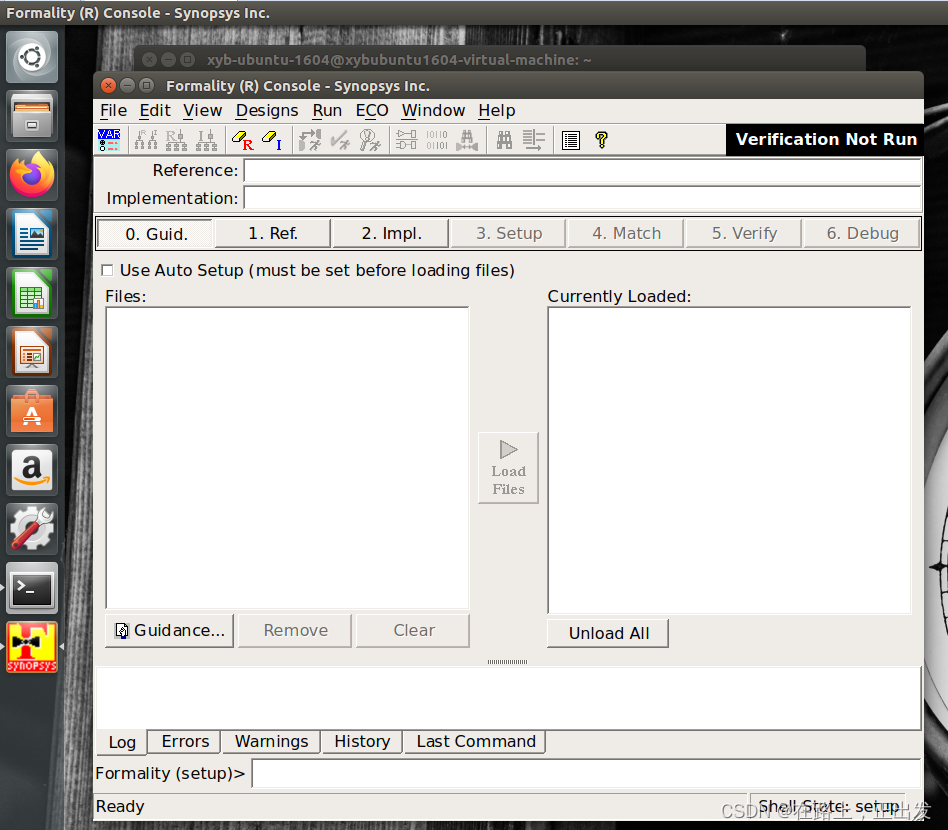Click the indented list arrow toolbar icon
The image size is (948, 830).
tap(534, 140)
